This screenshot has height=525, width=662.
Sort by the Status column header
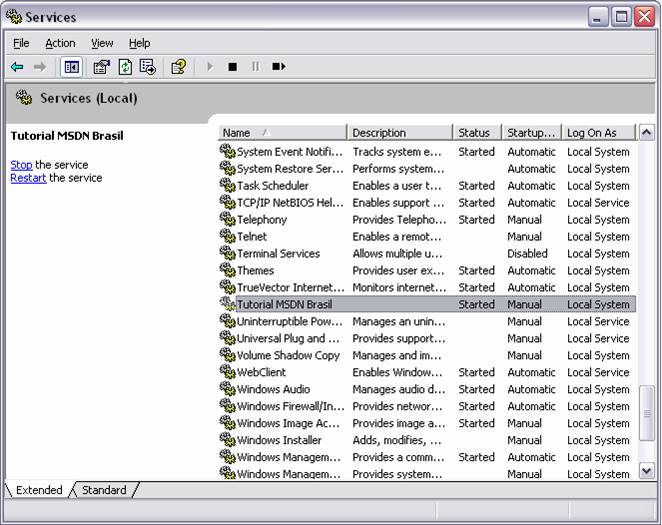[x=476, y=133]
